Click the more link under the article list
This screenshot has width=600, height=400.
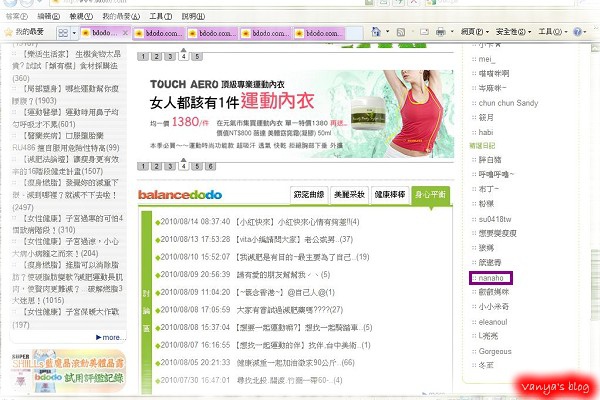(111, 337)
